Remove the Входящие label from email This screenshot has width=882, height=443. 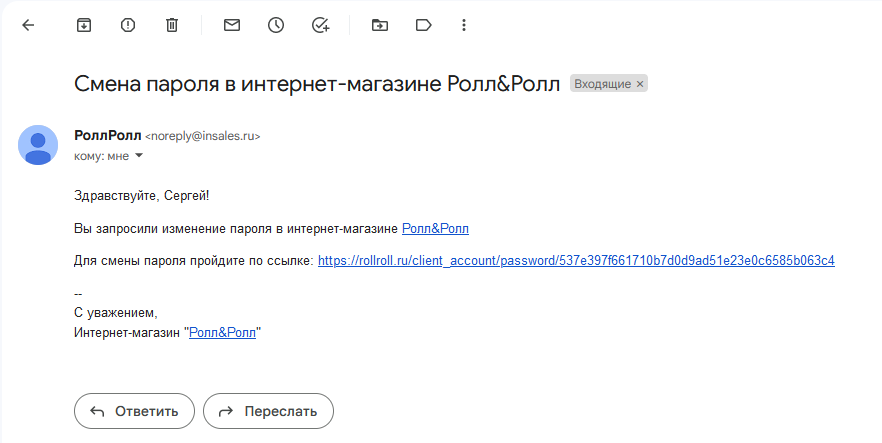(x=640, y=84)
